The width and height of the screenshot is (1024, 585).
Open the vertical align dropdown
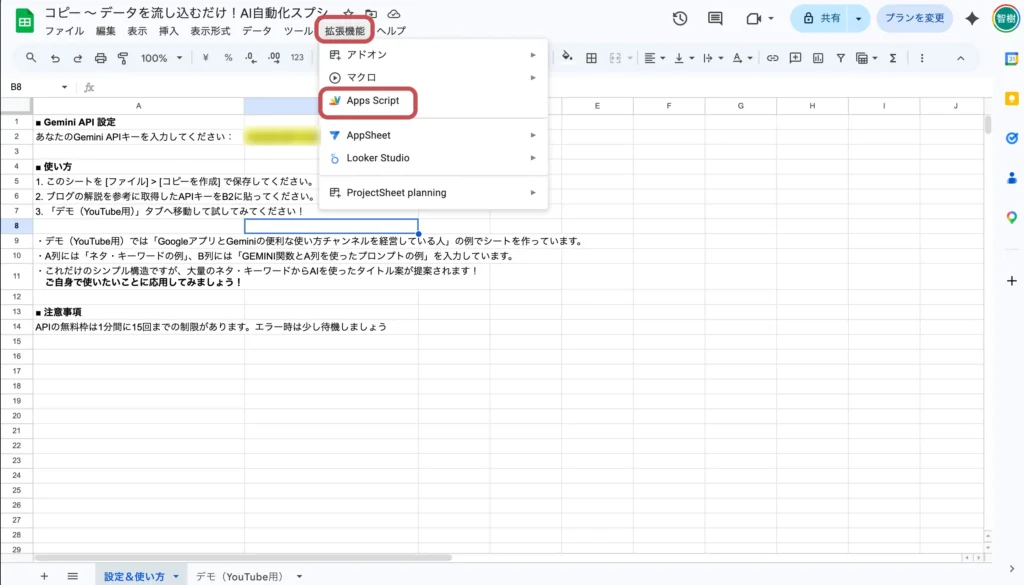tap(684, 58)
